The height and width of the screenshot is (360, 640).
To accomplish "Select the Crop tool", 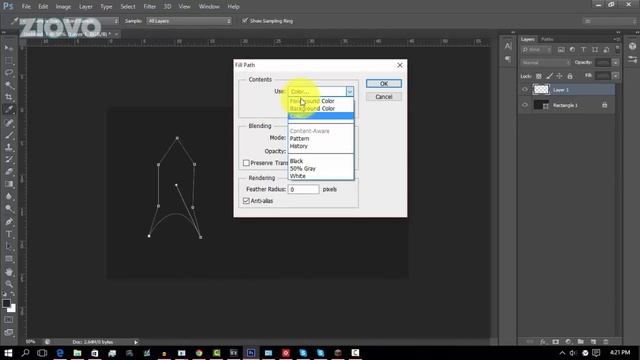I will 9,97.
